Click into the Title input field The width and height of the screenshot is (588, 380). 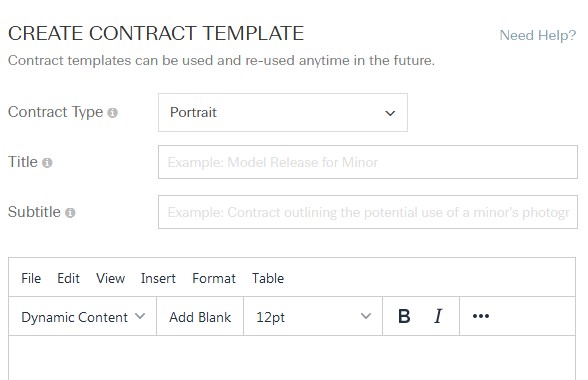click(x=368, y=162)
